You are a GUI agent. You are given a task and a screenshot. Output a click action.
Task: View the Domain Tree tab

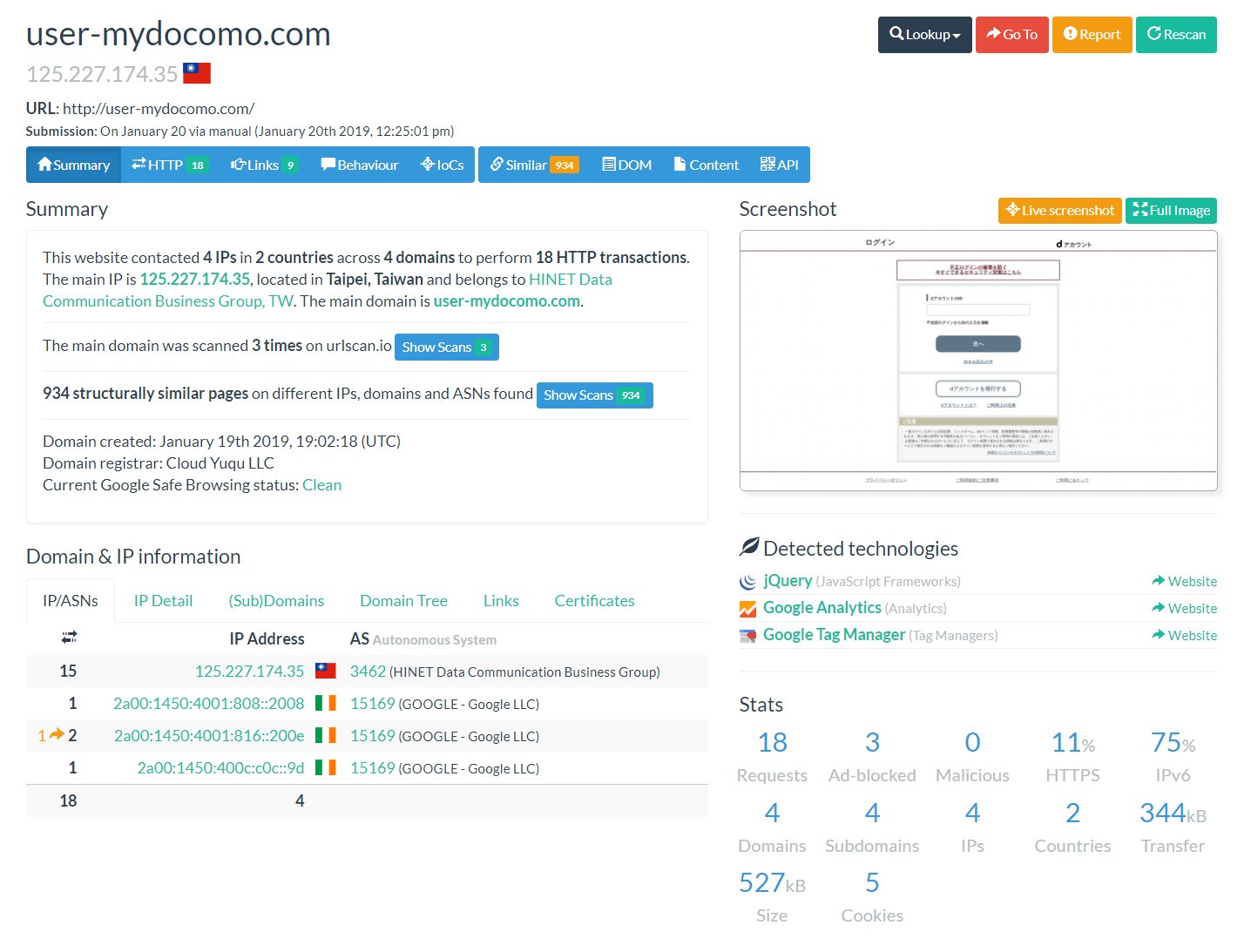pyautogui.click(x=403, y=601)
